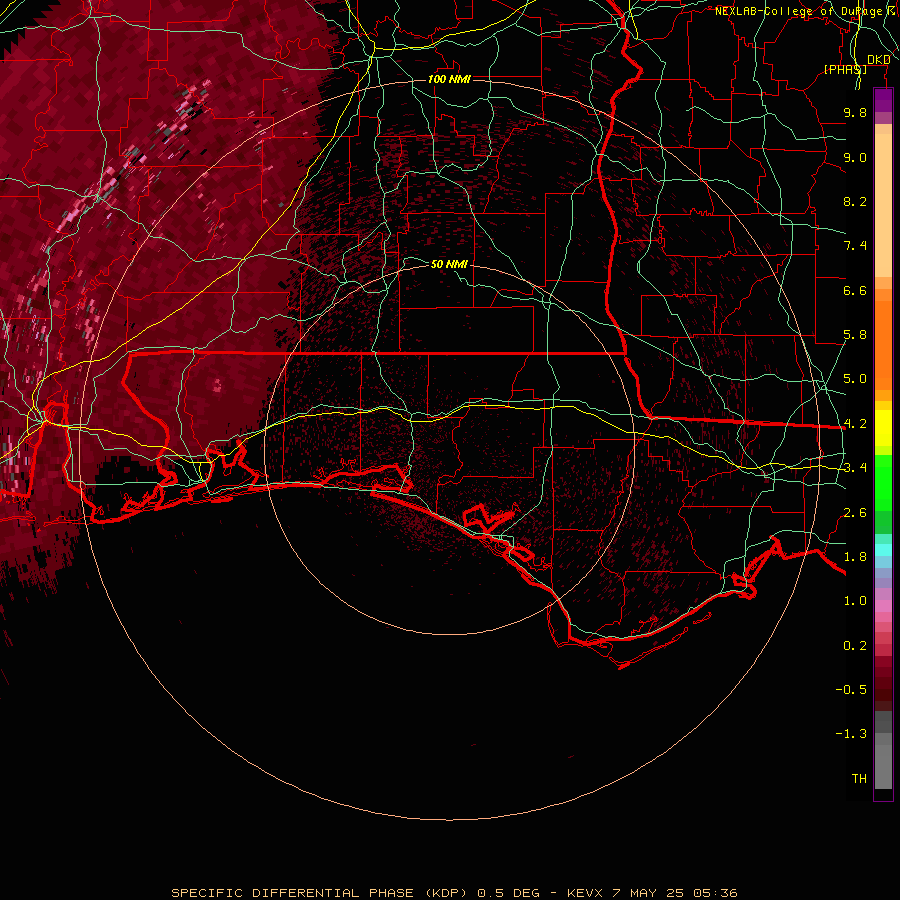Screen dimensions: 900x900
Task: Click the KEVX 7 MAY 25 05:36 timestamp
Action: 652,893
